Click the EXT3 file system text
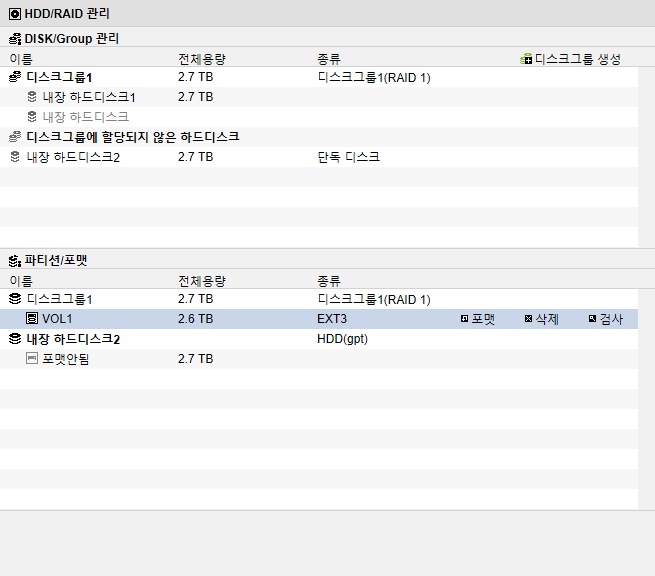655x576 pixels. (x=332, y=319)
